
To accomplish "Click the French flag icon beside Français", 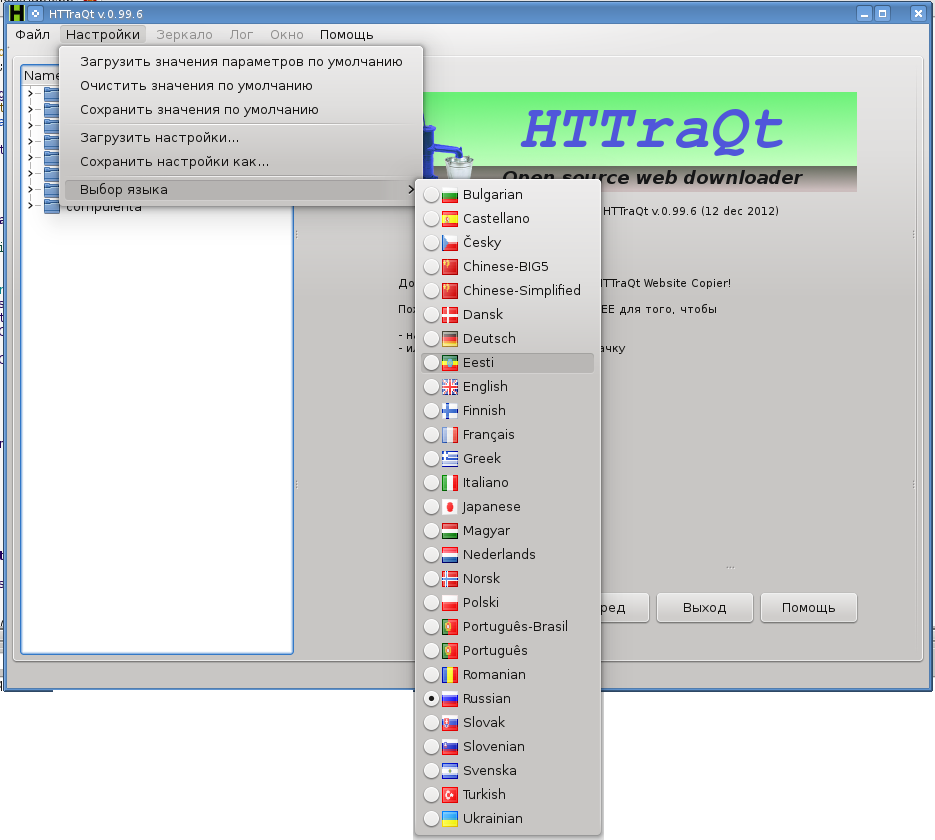I will [450, 435].
